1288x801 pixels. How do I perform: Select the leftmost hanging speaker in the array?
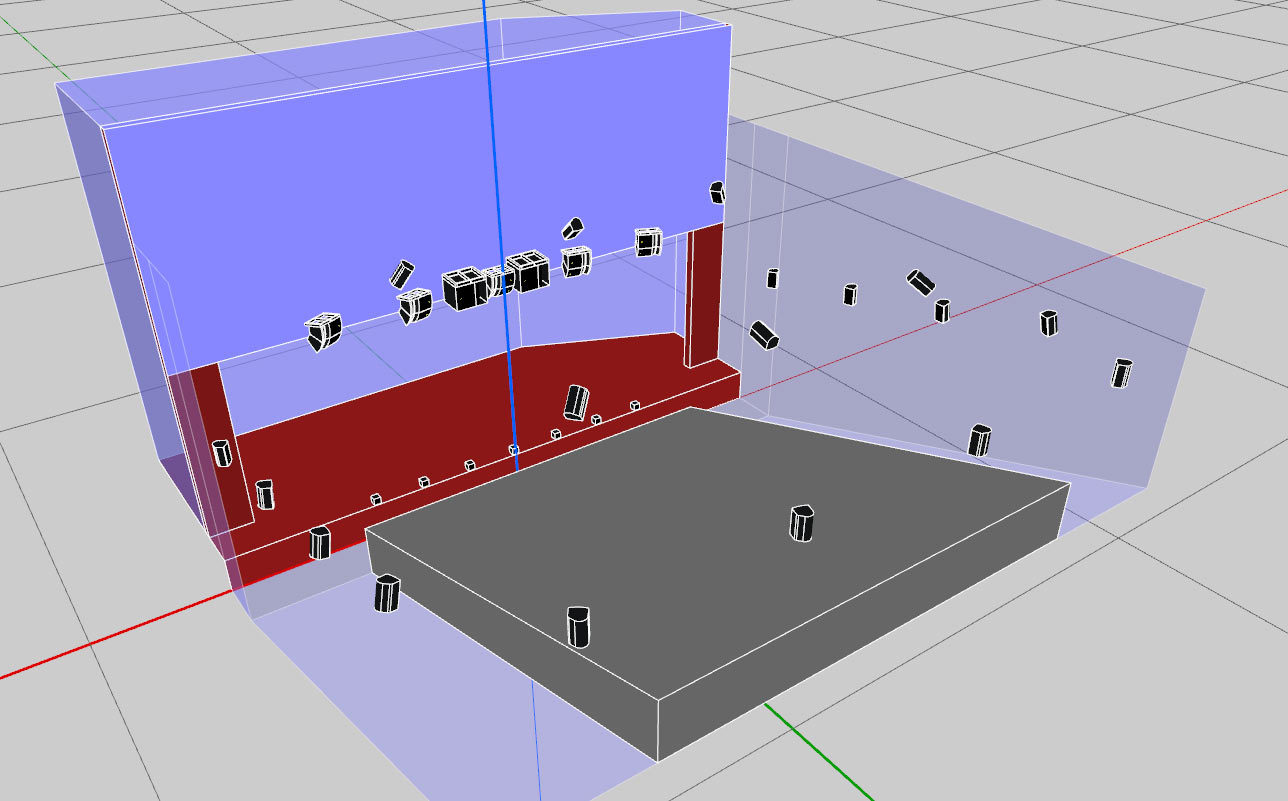coord(323,331)
